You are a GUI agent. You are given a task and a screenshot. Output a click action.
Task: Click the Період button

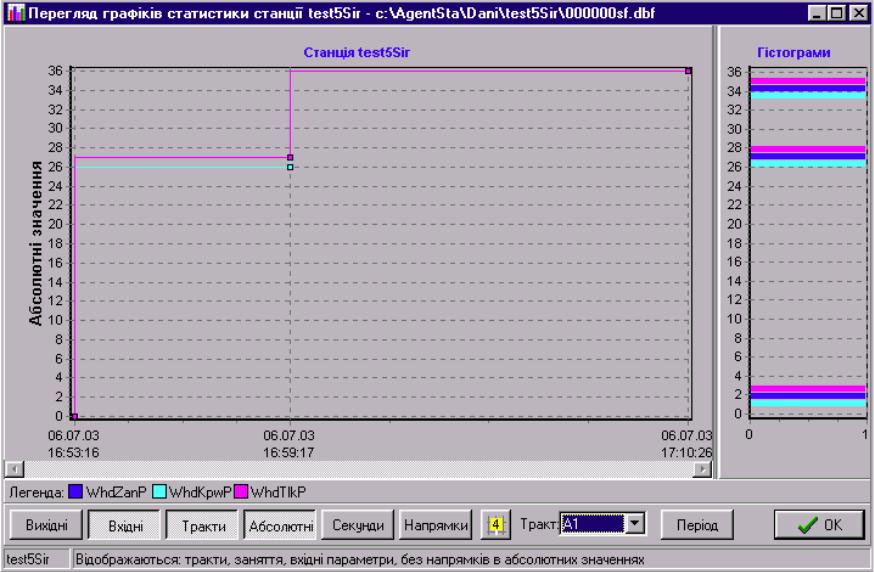pyautogui.click(x=697, y=525)
